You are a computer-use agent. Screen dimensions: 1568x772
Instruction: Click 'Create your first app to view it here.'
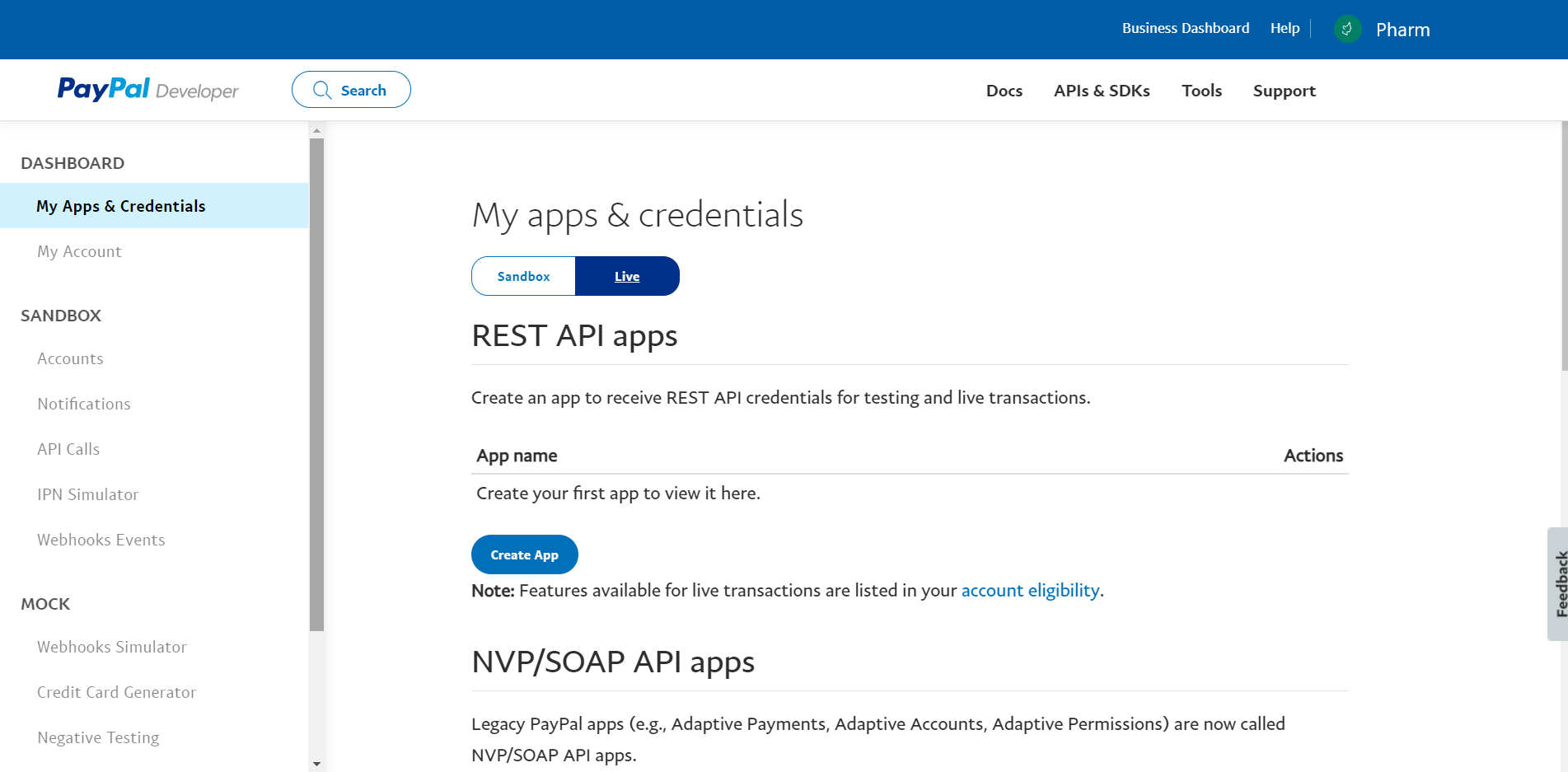(618, 493)
